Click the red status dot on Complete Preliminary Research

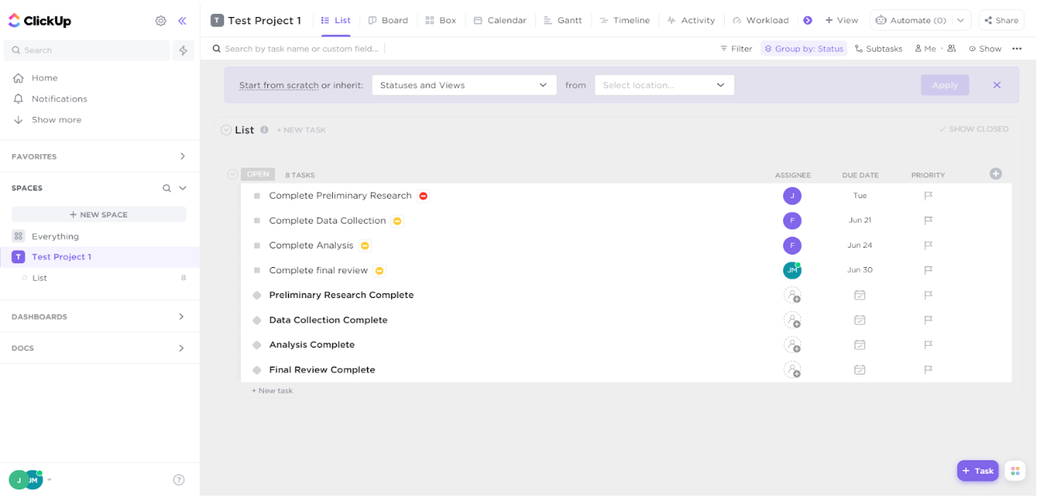423,196
